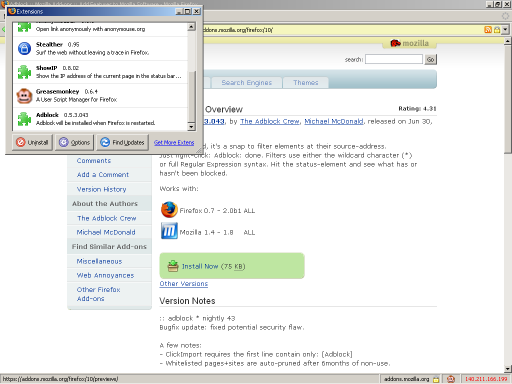512x384 pixels.
Task: Click the RSS feed icon in address bar
Action: click(x=488, y=30)
